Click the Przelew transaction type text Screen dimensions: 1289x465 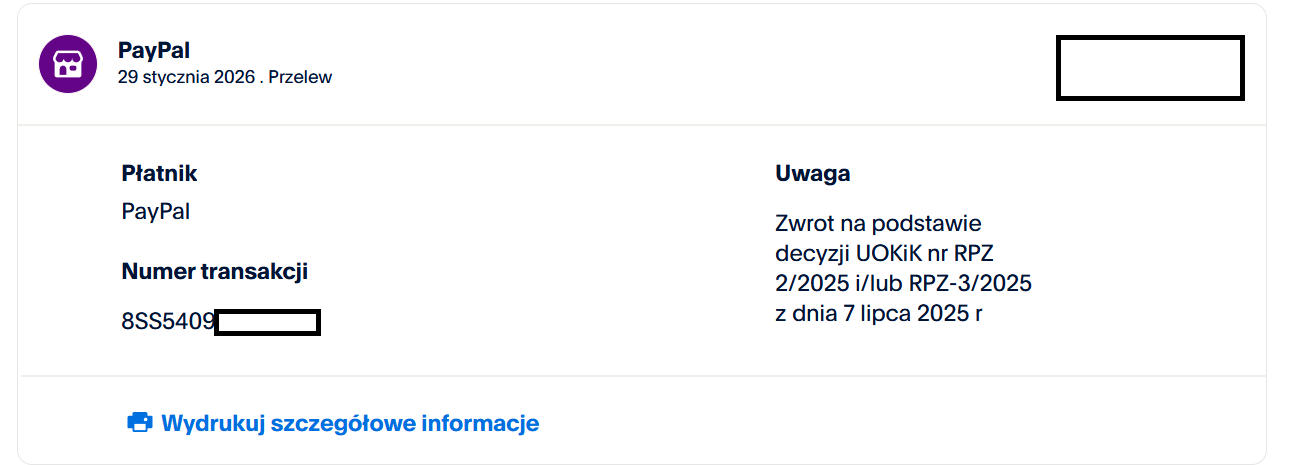tap(300, 78)
